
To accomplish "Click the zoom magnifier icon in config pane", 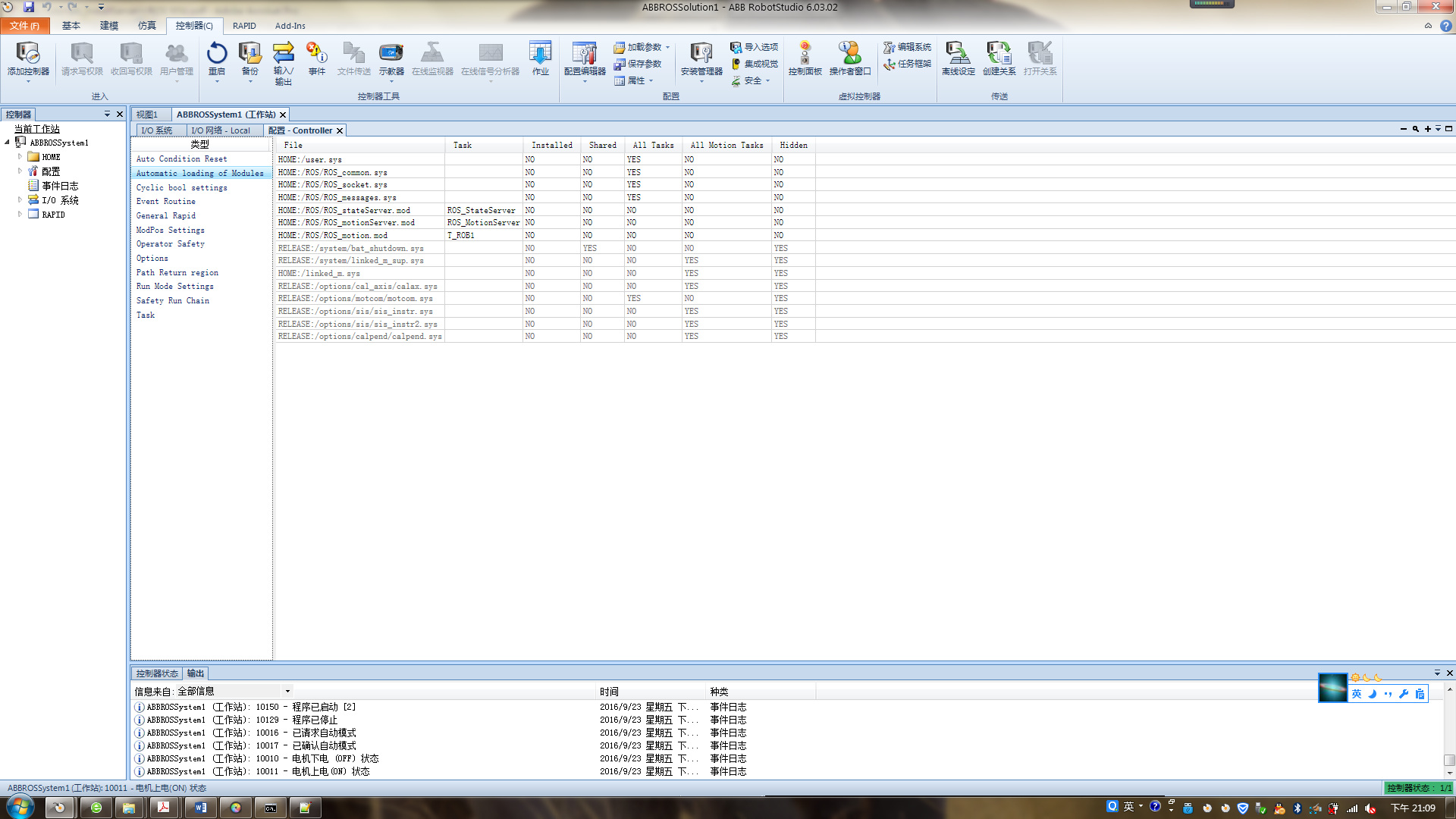I will coord(1415,129).
